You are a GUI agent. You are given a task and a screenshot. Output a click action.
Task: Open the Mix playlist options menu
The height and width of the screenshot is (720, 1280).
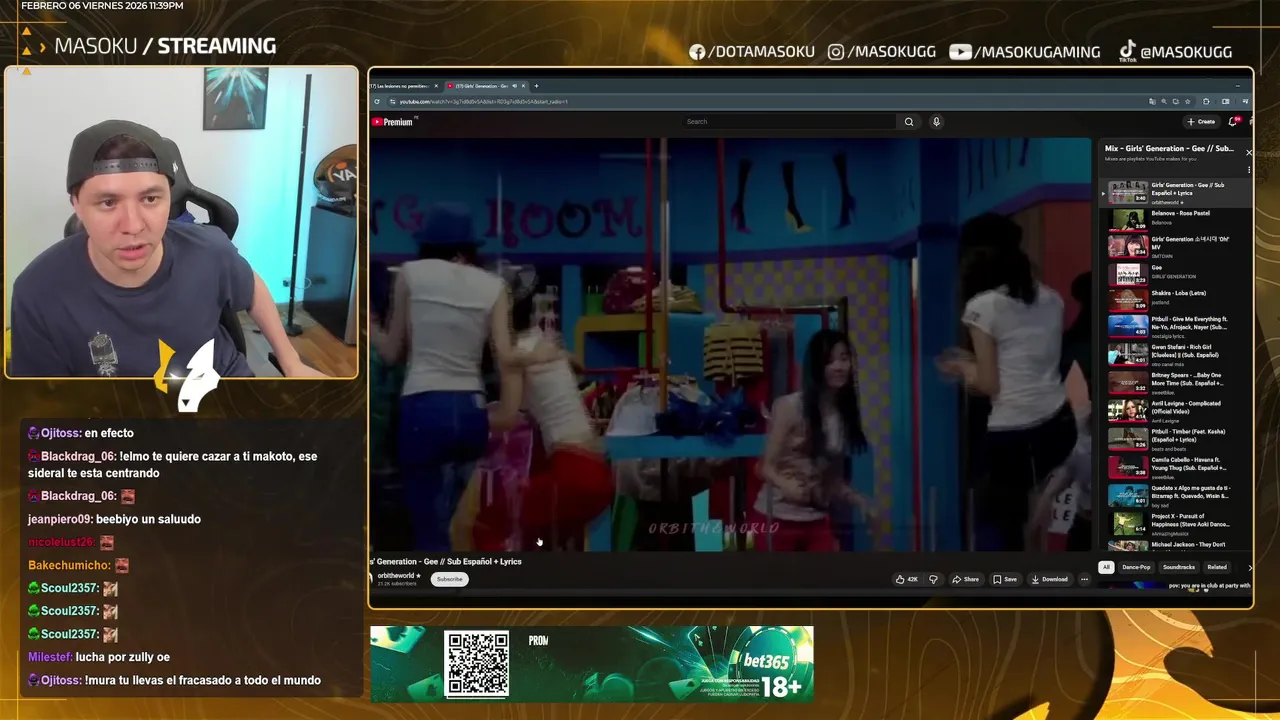point(1248,170)
